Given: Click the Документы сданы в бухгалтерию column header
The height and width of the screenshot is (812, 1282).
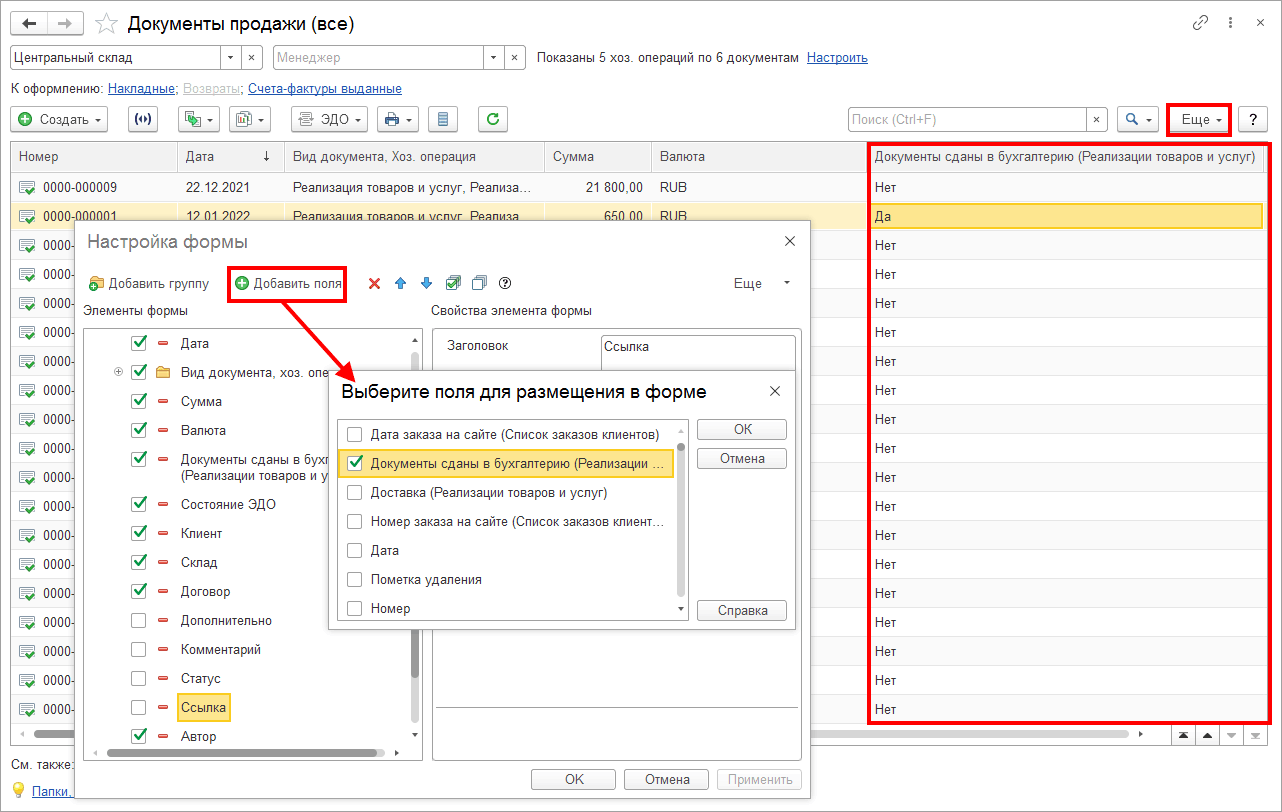Looking at the screenshot, I should click(1064, 156).
